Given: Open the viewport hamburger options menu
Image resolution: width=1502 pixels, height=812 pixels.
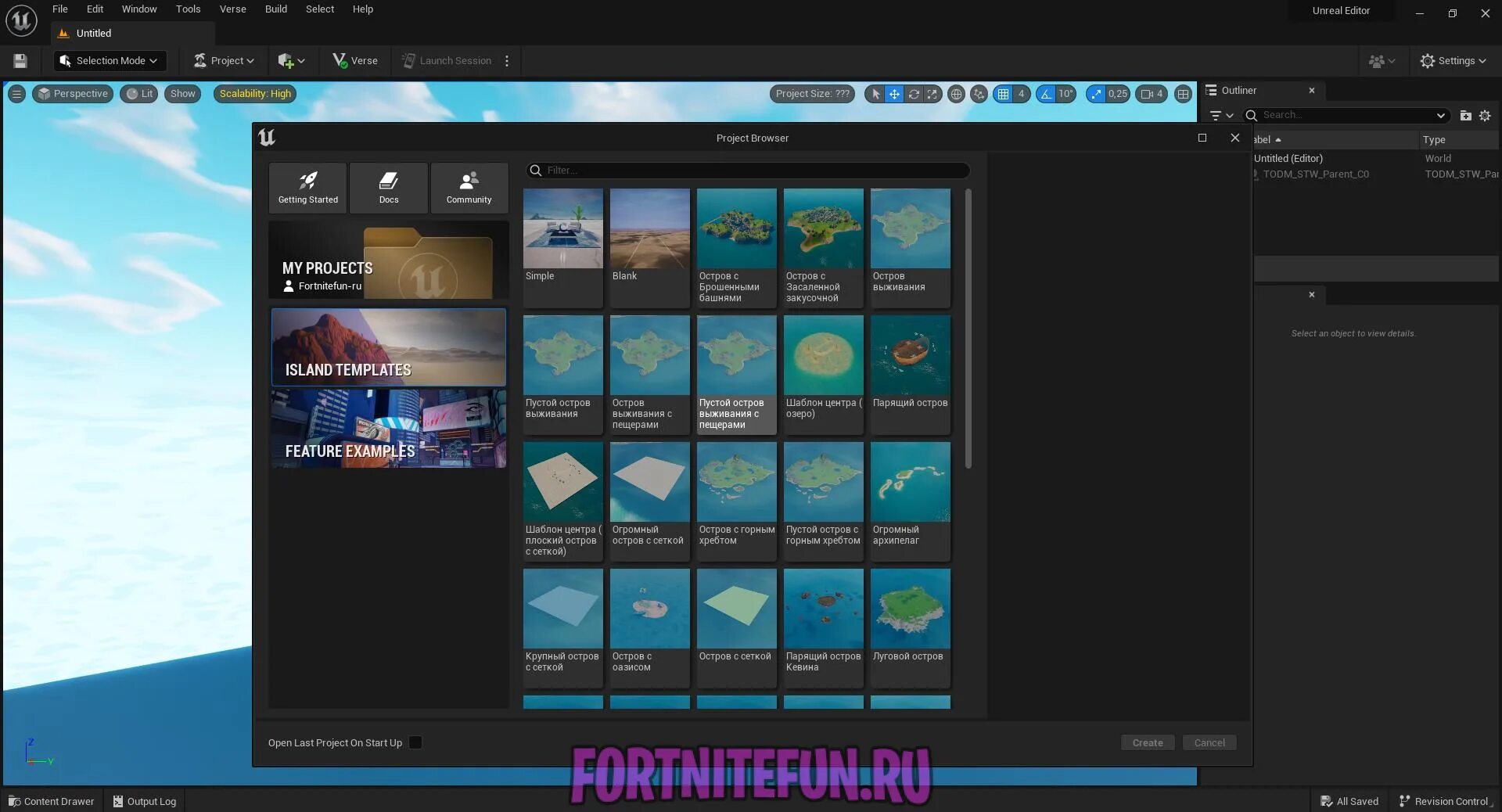Looking at the screenshot, I should pyautogui.click(x=16, y=94).
